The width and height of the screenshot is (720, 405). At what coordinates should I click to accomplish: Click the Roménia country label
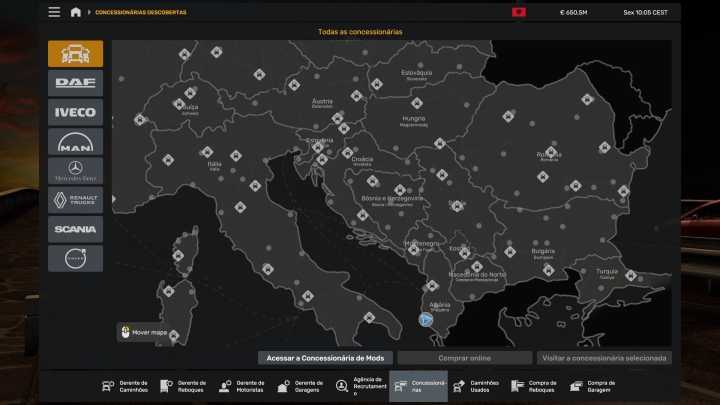point(549,155)
